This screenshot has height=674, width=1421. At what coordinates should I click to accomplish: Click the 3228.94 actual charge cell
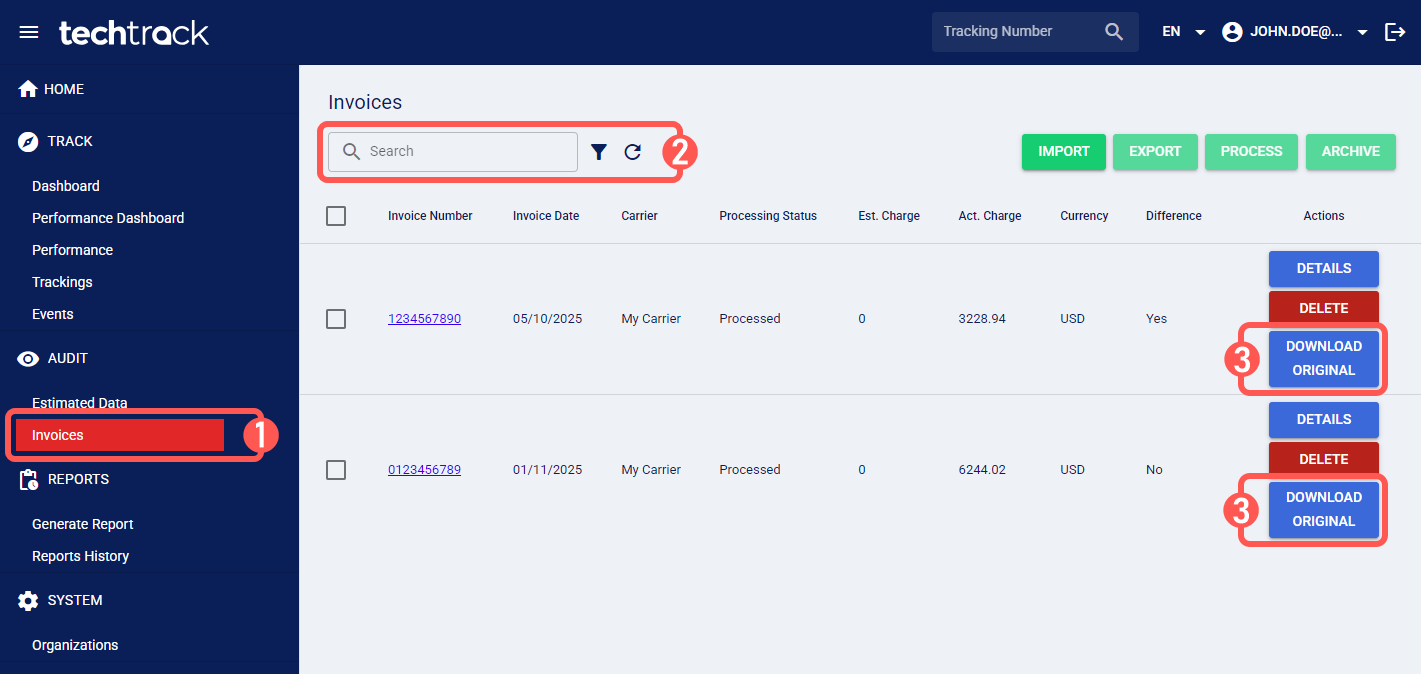pos(982,319)
